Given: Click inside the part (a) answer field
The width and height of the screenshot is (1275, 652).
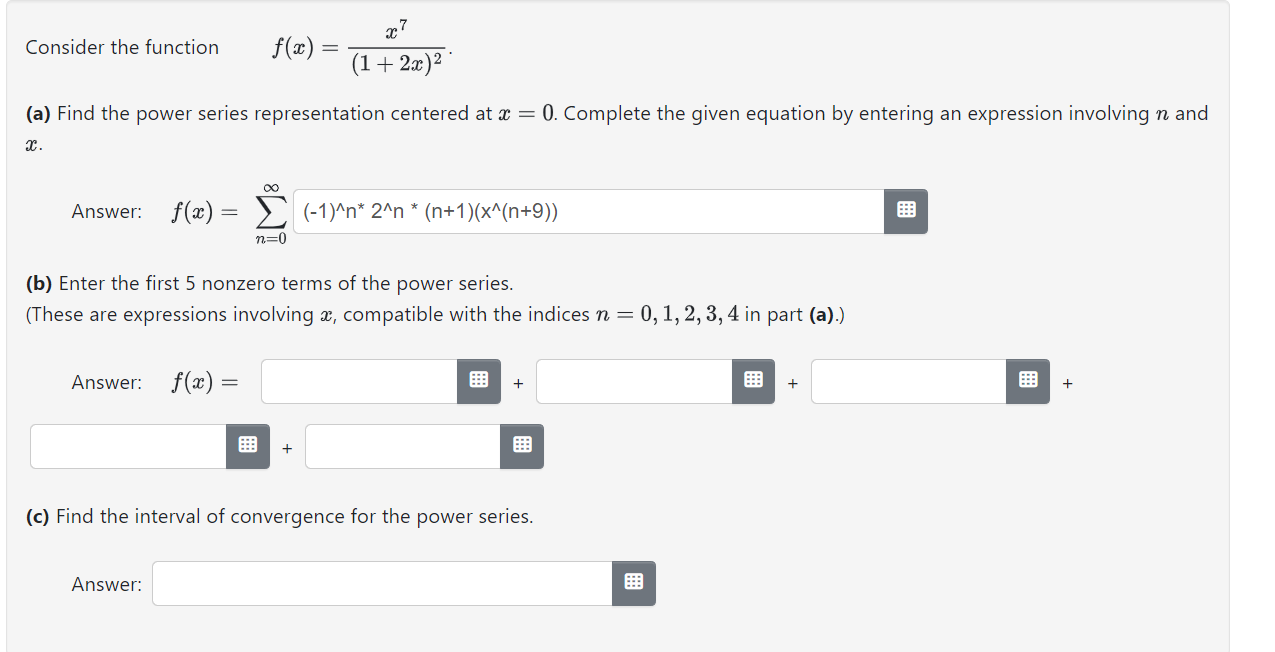Looking at the screenshot, I should coord(590,211).
